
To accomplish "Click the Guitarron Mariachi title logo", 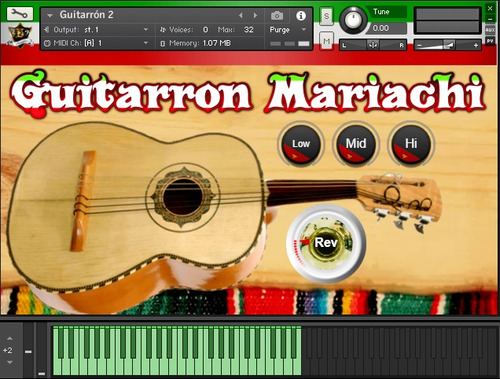I will (248, 92).
